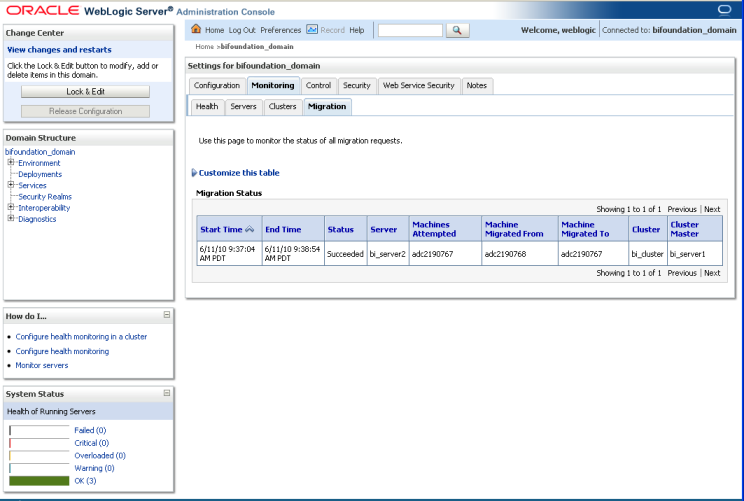Open Configure health monitoring in a cluster
The height and width of the screenshot is (501, 744).
81,336
